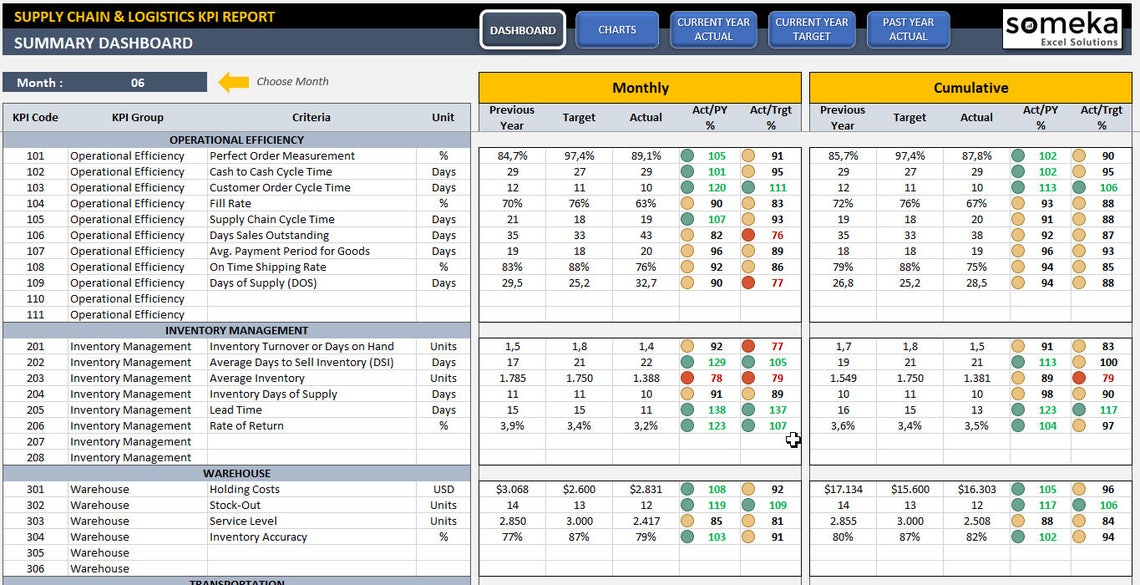Click red monthly Act/Trgt circle for Average Inventory

click(748, 378)
